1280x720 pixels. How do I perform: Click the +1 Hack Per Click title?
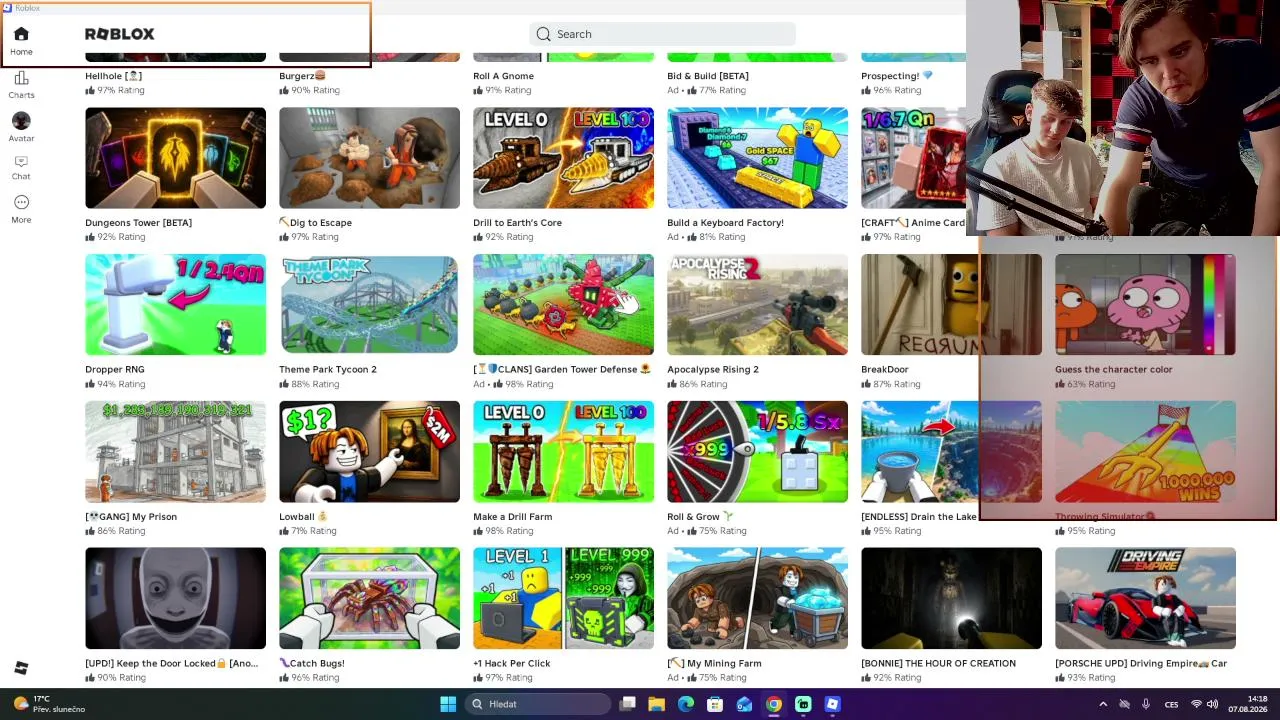[511, 663]
